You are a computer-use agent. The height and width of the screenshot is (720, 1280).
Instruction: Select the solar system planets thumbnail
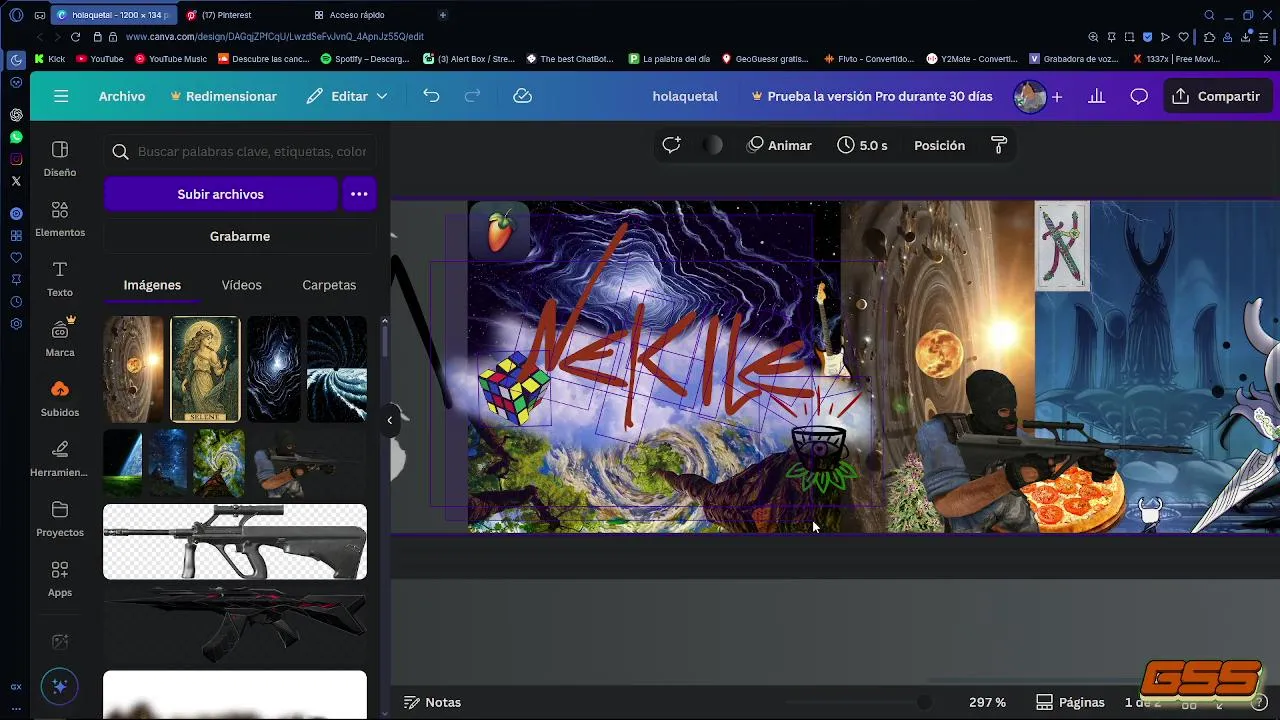[x=133, y=369]
